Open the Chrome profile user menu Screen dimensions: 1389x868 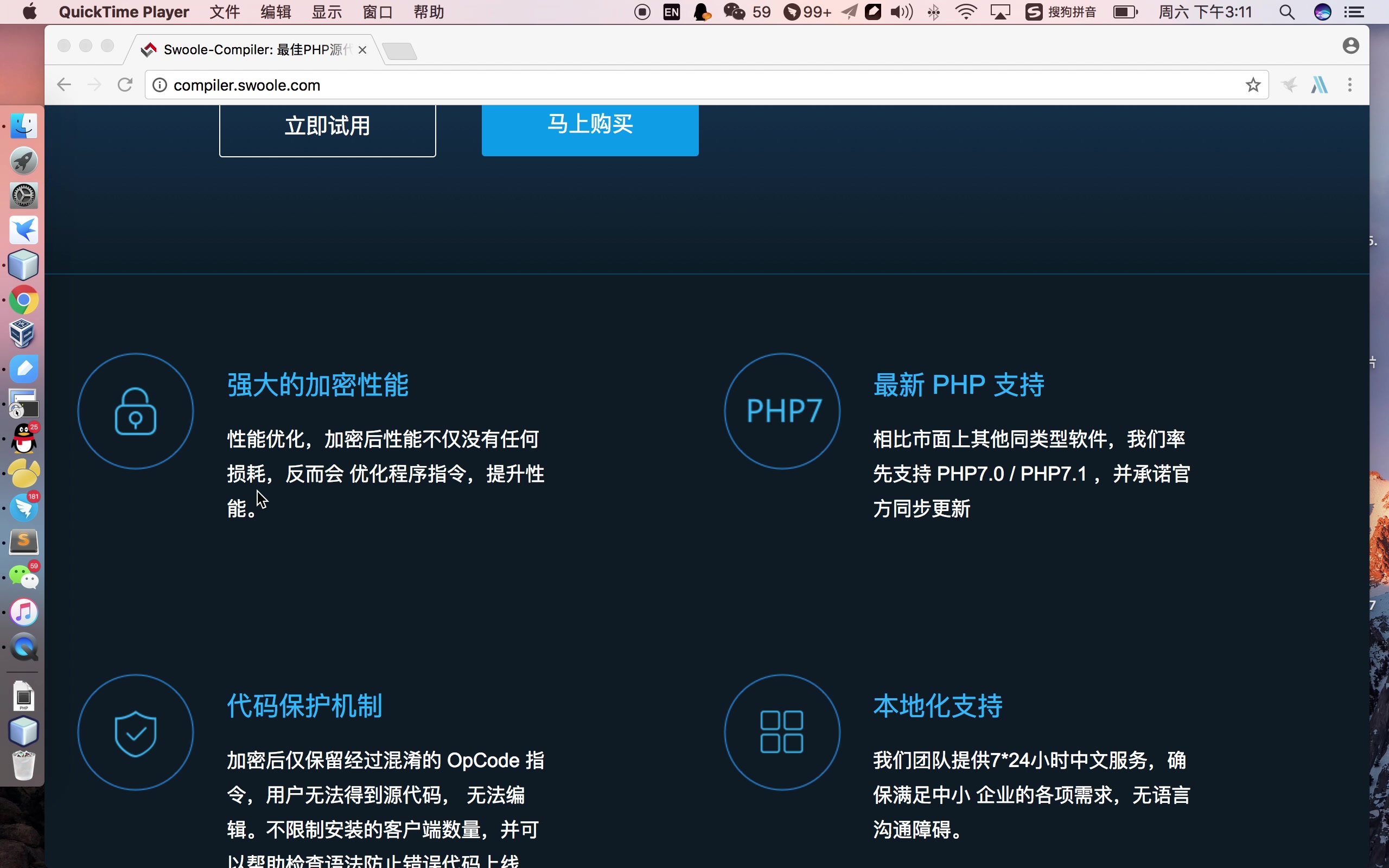1350,46
